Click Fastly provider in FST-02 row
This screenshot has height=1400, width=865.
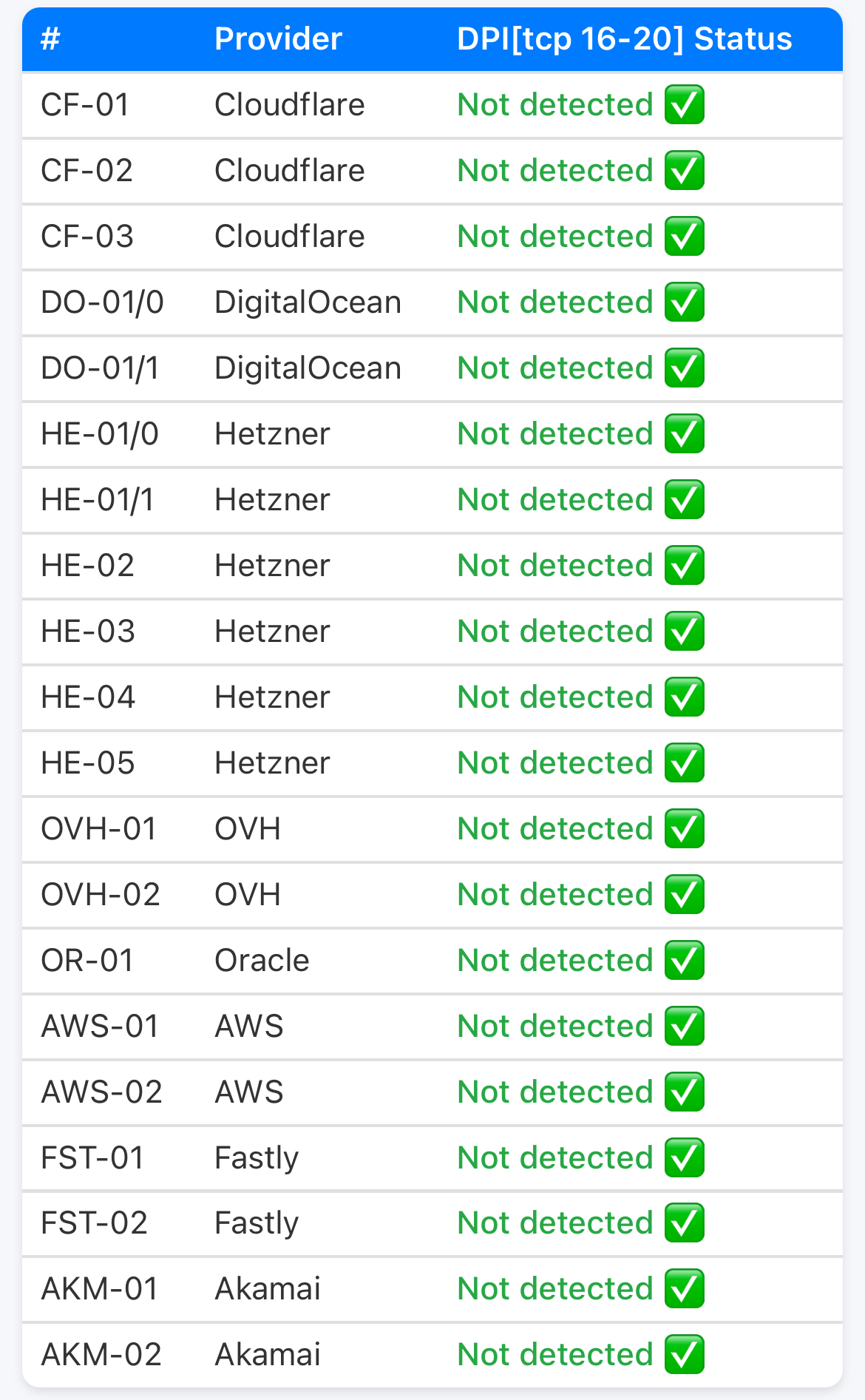(257, 1223)
